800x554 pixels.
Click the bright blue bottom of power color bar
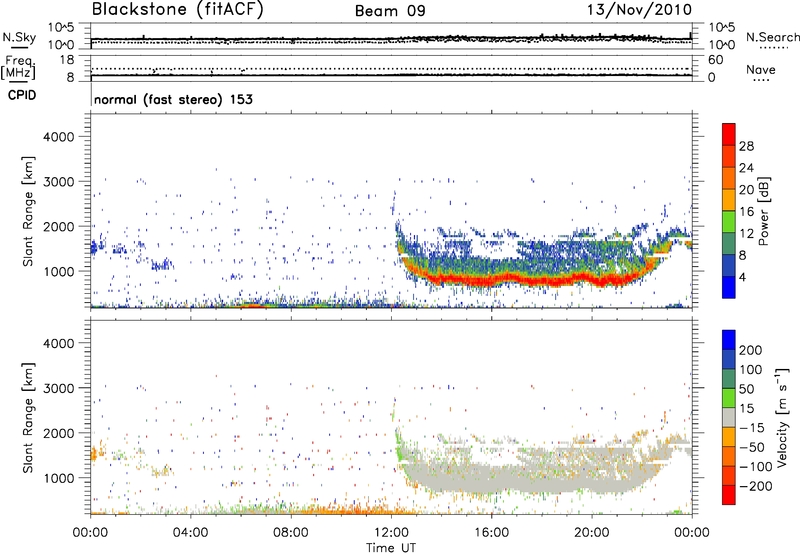(x=729, y=287)
